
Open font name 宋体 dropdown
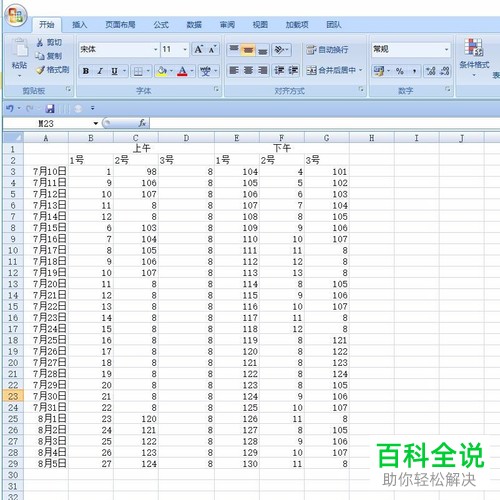click(x=155, y=50)
